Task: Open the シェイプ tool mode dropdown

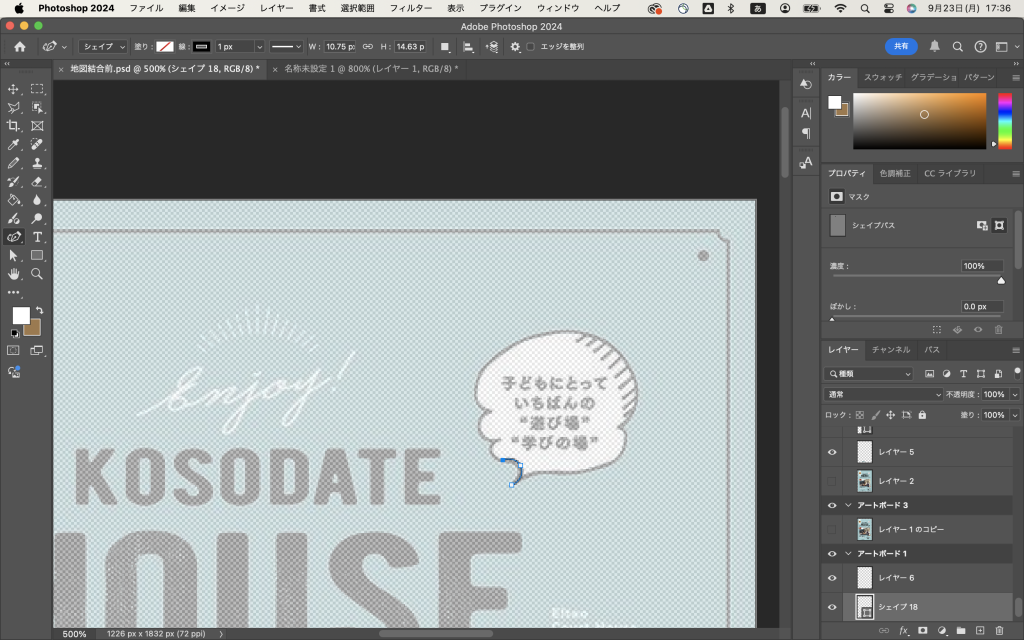Action: click(x=104, y=47)
